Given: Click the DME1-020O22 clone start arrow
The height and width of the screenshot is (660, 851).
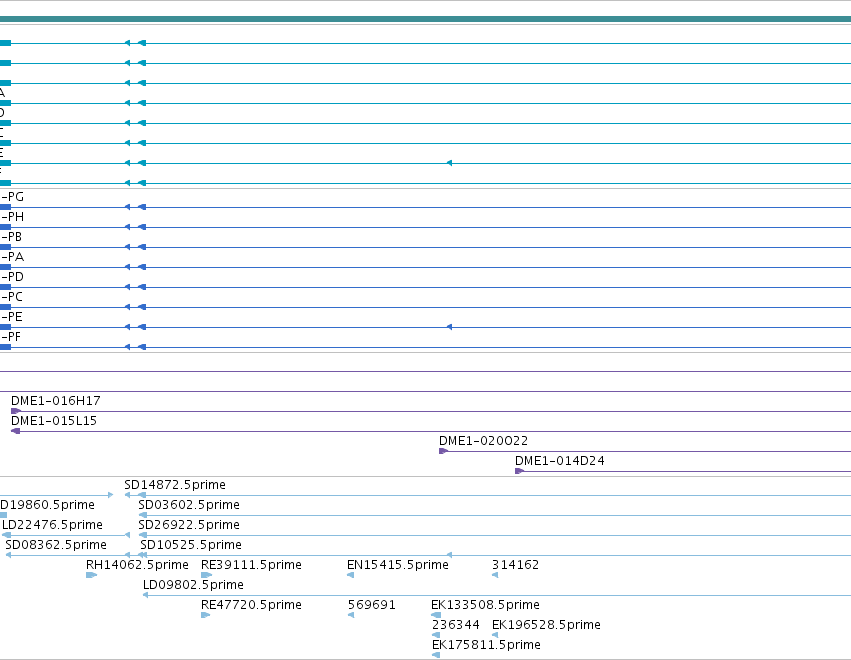Looking at the screenshot, I should click(443, 451).
